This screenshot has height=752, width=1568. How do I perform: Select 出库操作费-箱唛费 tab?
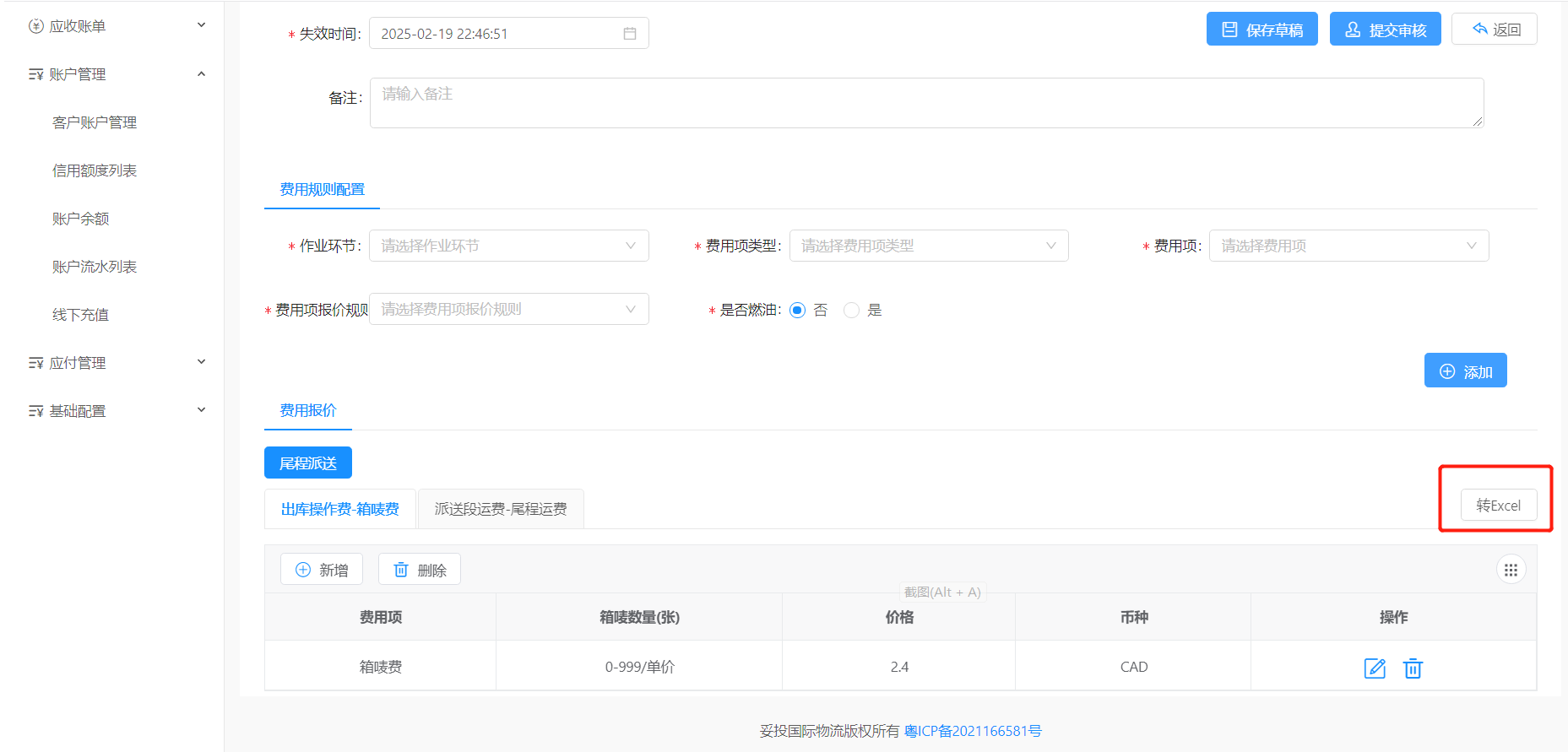point(340,509)
